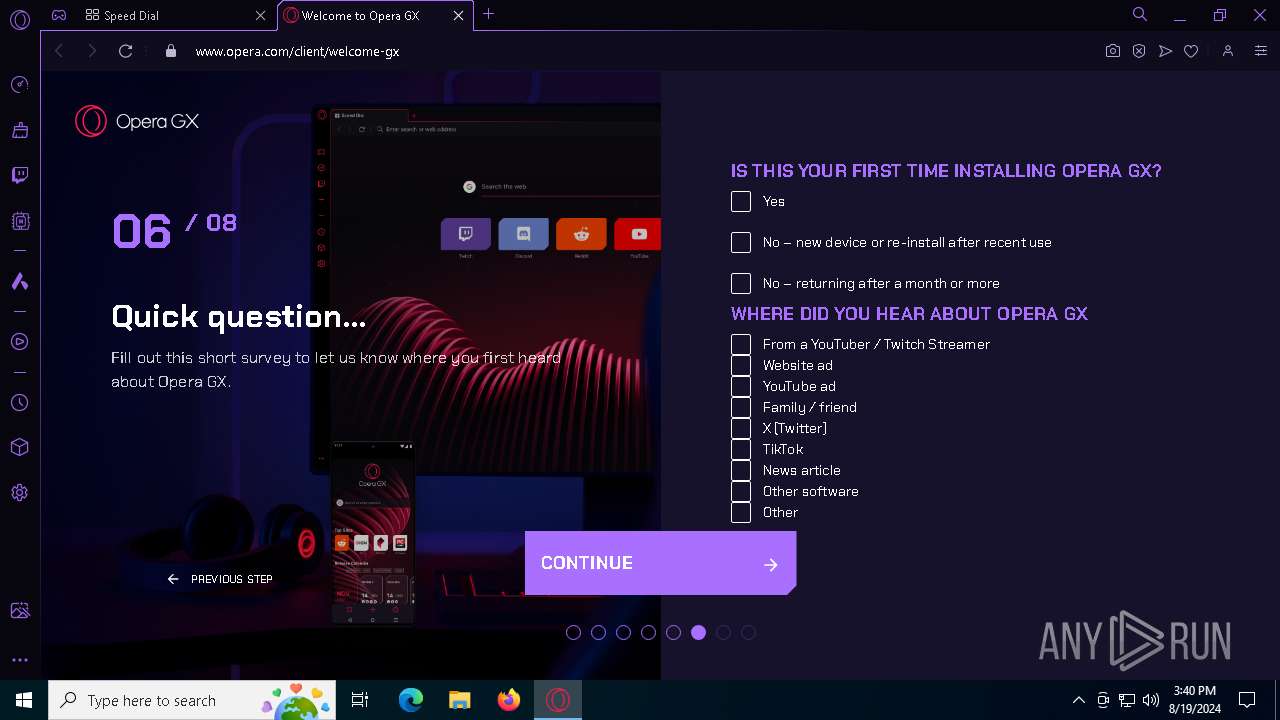Open Settings gear in sidebar

pyautogui.click(x=19, y=493)
